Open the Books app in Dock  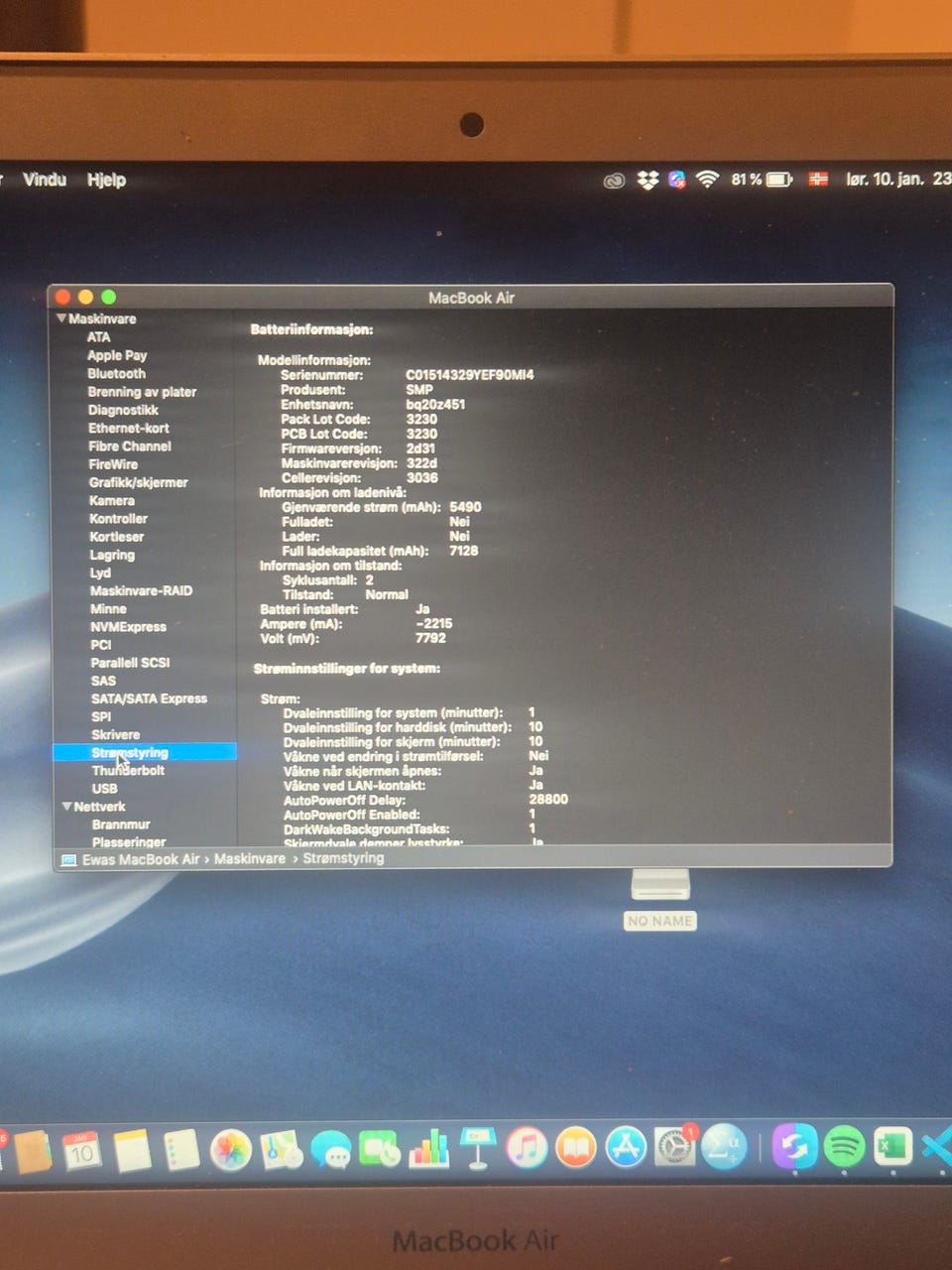tap(576, 1149)
